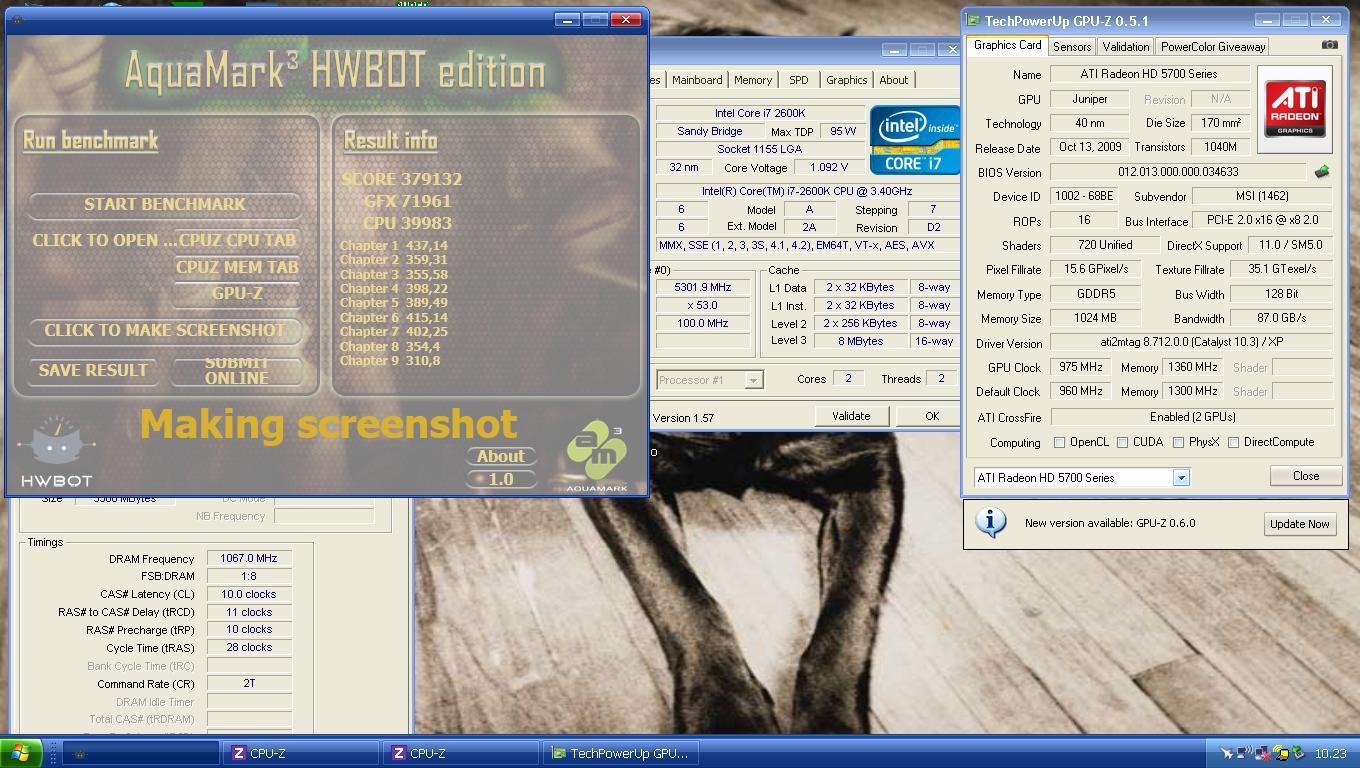Viewport: 1360px width, 768px height.
Task: Toggle the DirectCompute checkbox
Action: click(x=1233, y=442)
